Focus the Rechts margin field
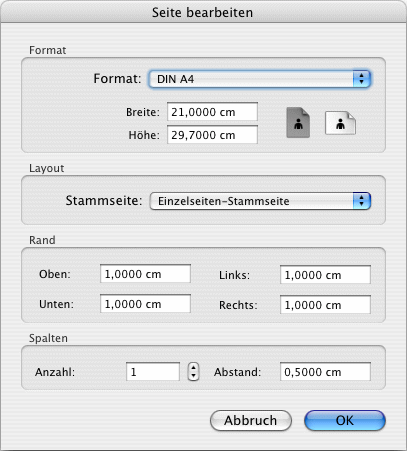This screenshot has width=407, height=451. pos(325,305)
